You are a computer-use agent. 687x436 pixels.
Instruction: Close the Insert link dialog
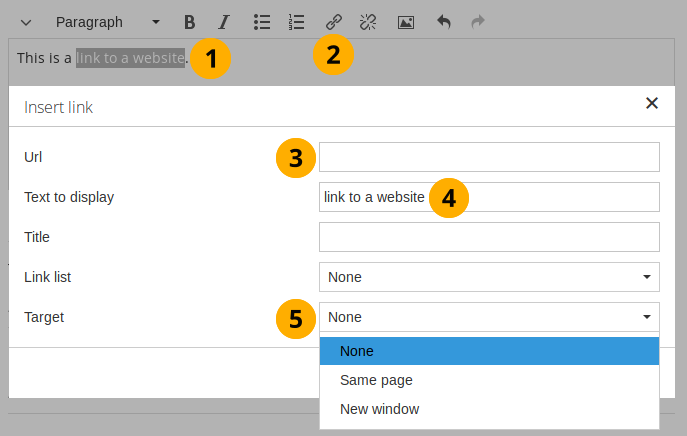point(652,103)
